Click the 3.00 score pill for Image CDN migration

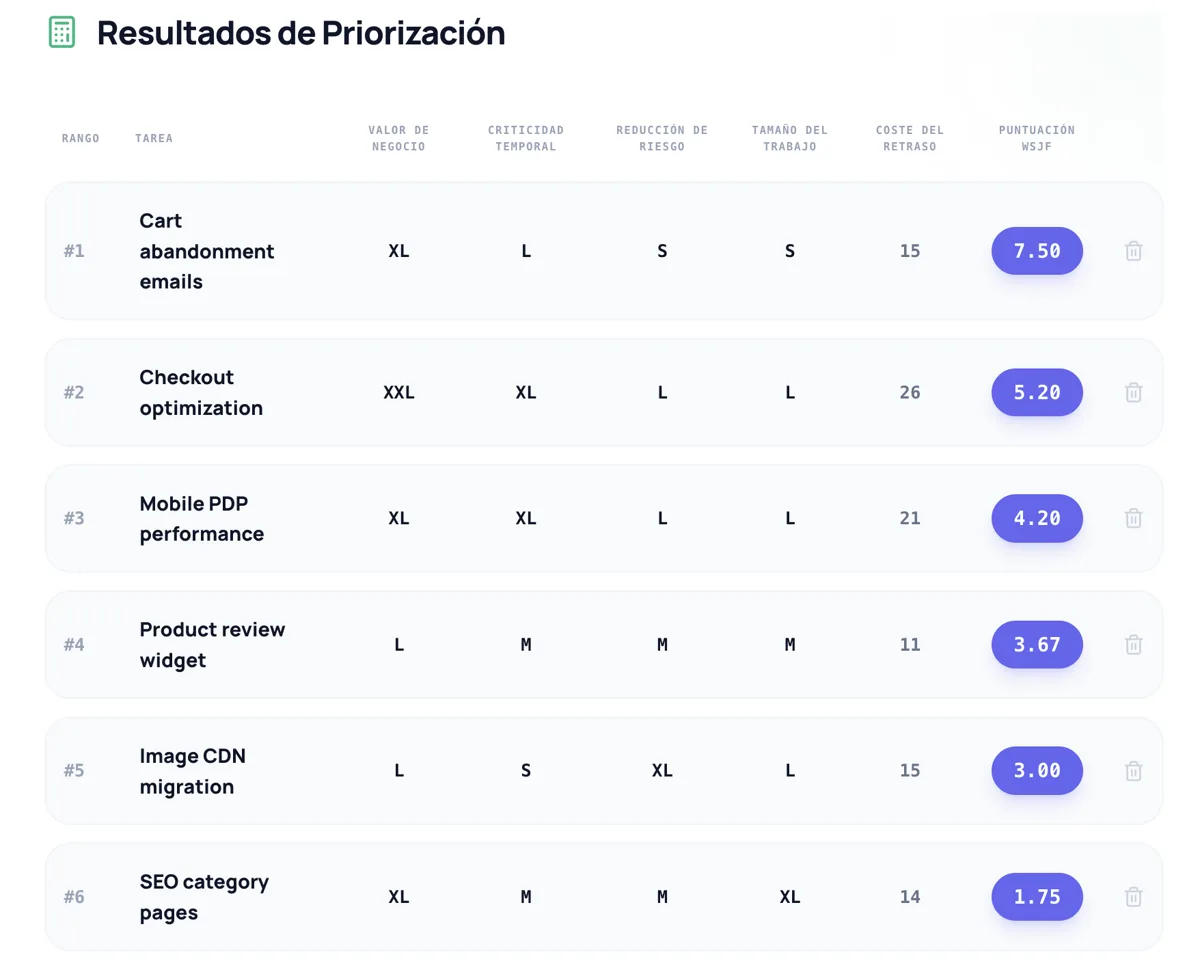pyautogui.click(x=1037, y=771)
